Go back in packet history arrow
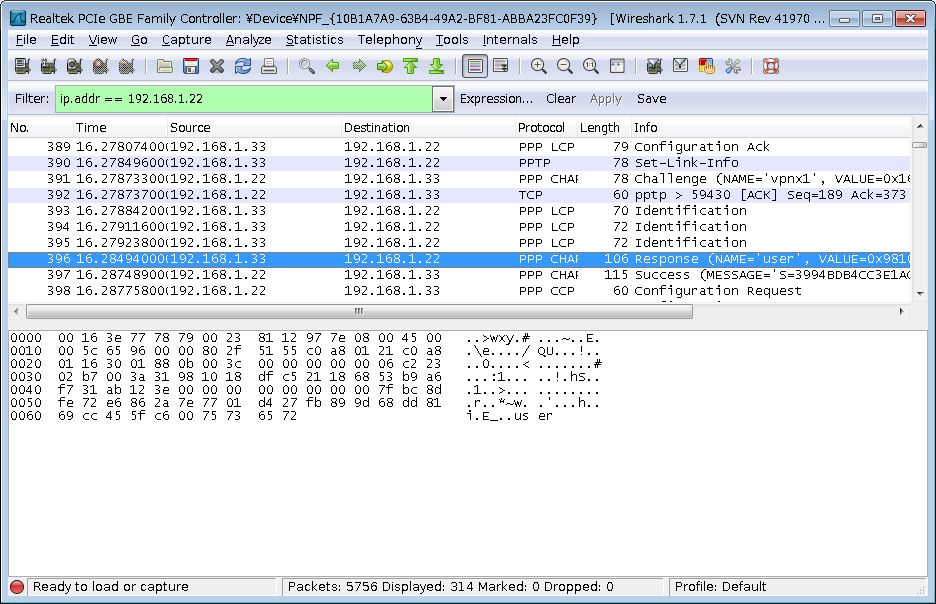Viewport: 936px width, 604px height. click(332, 66)
